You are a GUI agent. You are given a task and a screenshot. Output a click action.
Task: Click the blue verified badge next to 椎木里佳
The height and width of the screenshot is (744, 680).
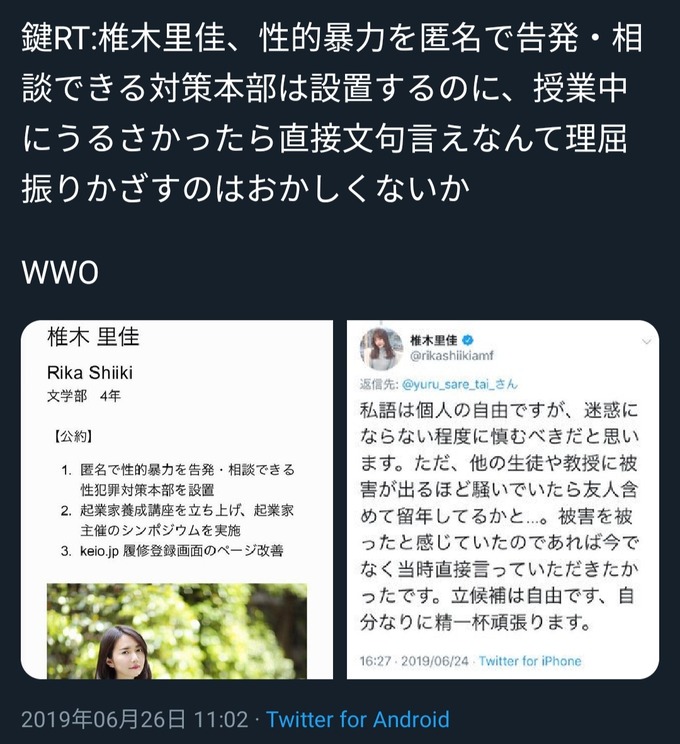(x=468, y=340)
